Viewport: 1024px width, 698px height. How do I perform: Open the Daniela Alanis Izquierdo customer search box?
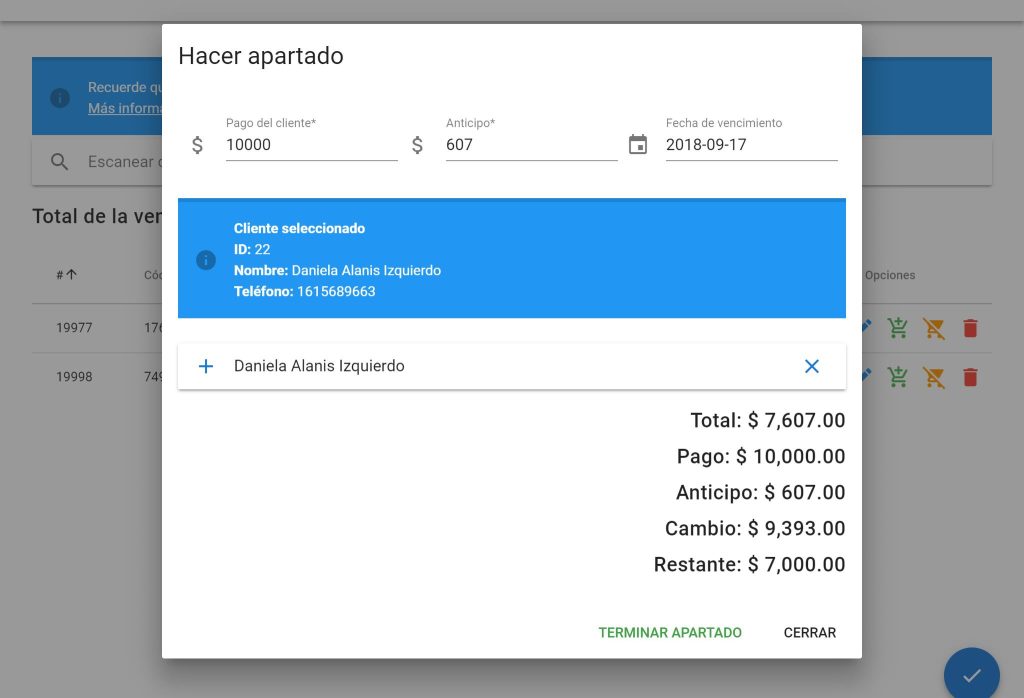510,366
